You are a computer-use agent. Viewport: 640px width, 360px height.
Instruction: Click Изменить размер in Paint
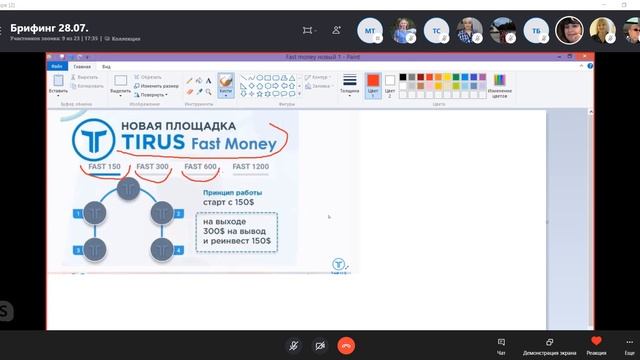(x=156, y=86)
